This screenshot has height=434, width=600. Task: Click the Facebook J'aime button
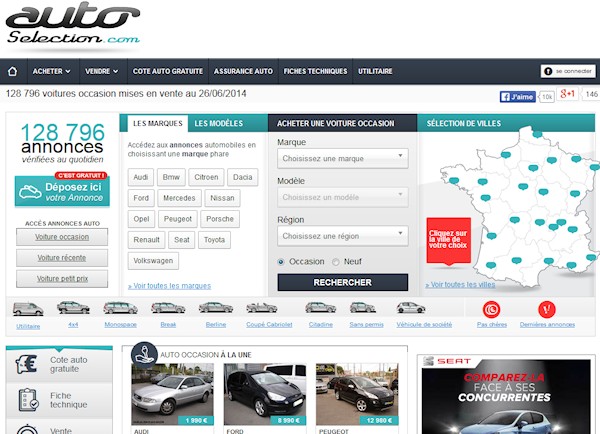pos(517,96)
